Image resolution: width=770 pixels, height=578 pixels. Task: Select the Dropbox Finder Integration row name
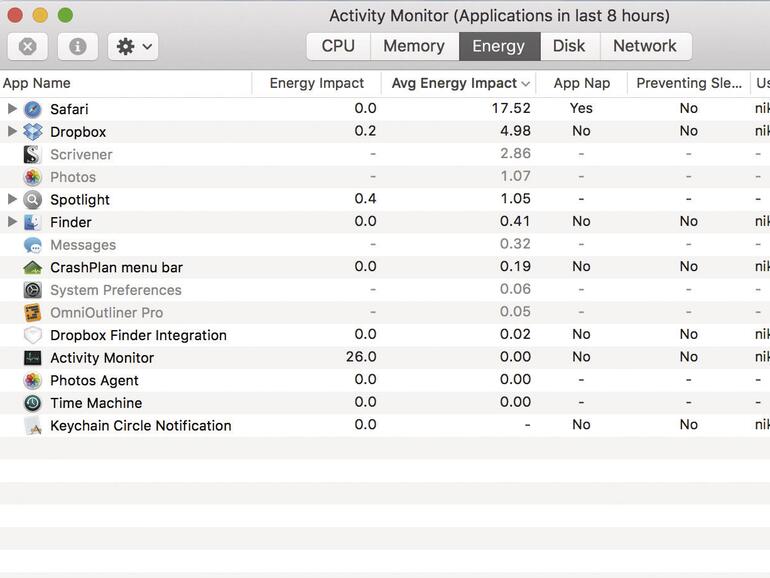[x=138, y=335]
